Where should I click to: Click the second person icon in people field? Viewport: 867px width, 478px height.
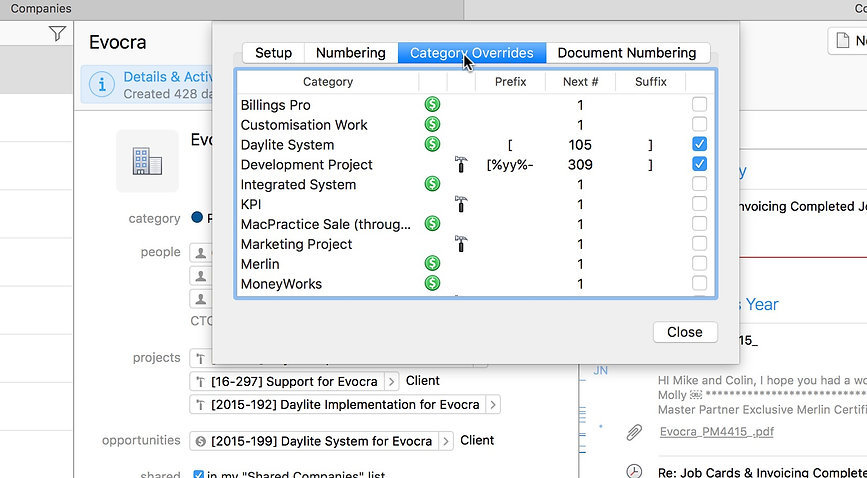[x=201, y=276]
